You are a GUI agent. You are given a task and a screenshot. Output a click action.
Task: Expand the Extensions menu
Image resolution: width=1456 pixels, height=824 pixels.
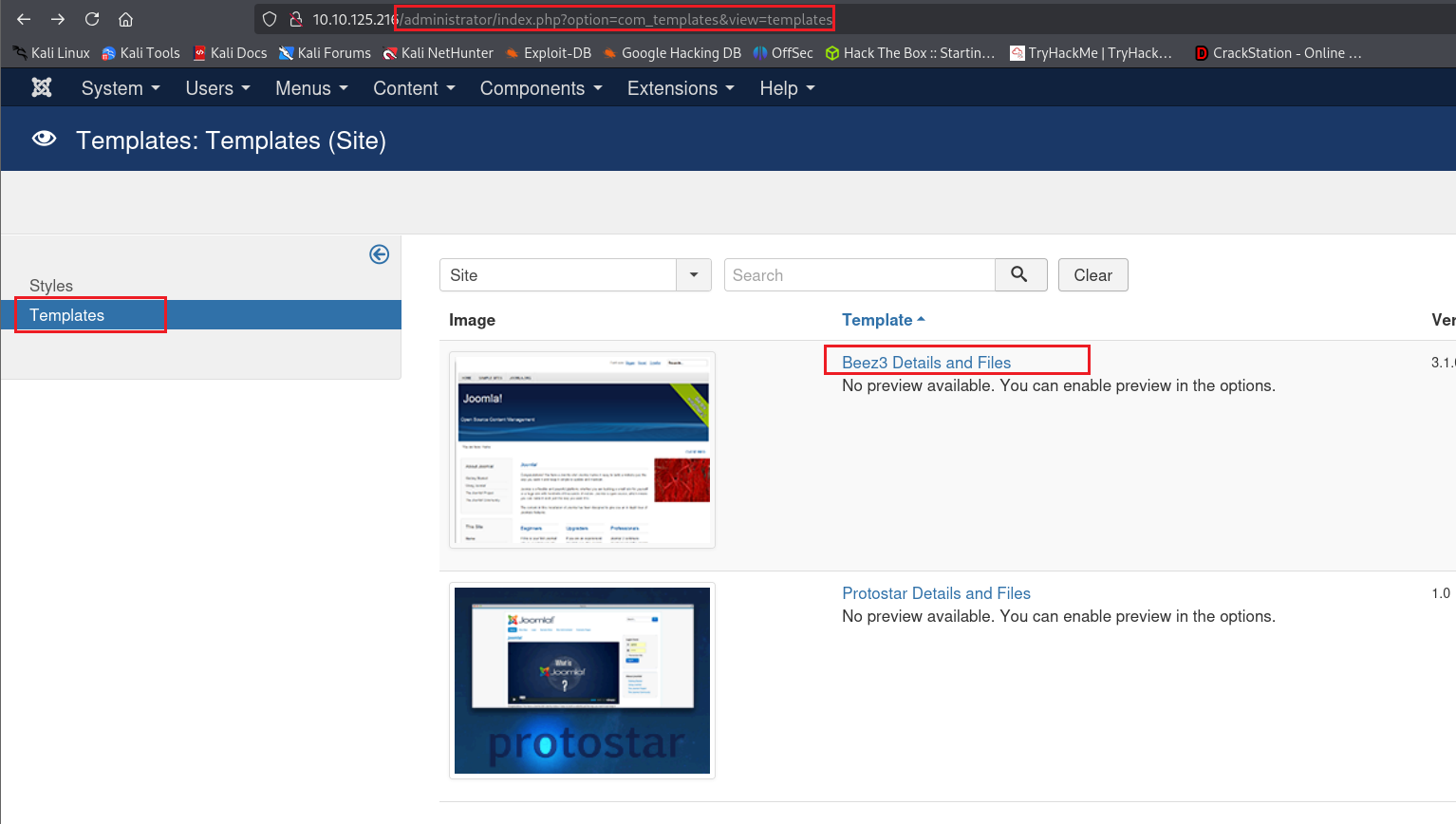coord(681,88)
